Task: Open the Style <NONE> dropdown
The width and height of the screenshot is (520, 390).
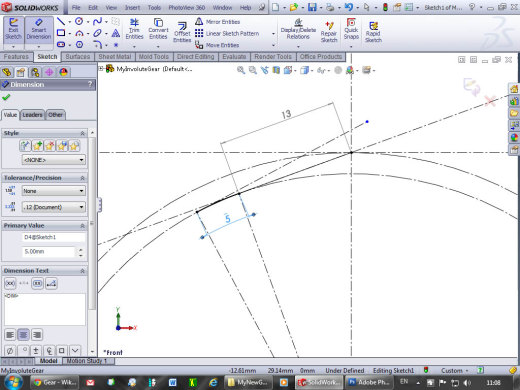Action: [x=53, y=160]
